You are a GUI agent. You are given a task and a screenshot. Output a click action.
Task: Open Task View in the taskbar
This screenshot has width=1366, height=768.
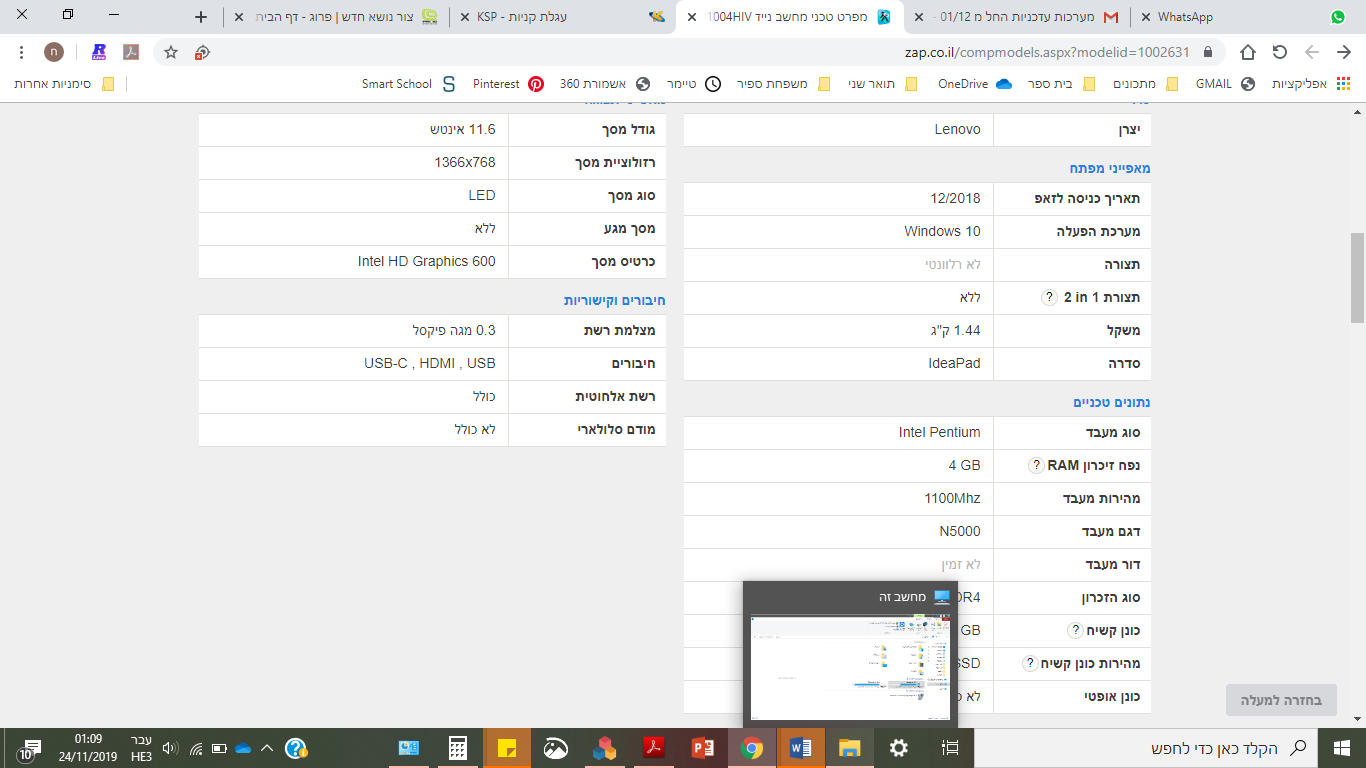point(950,748)
